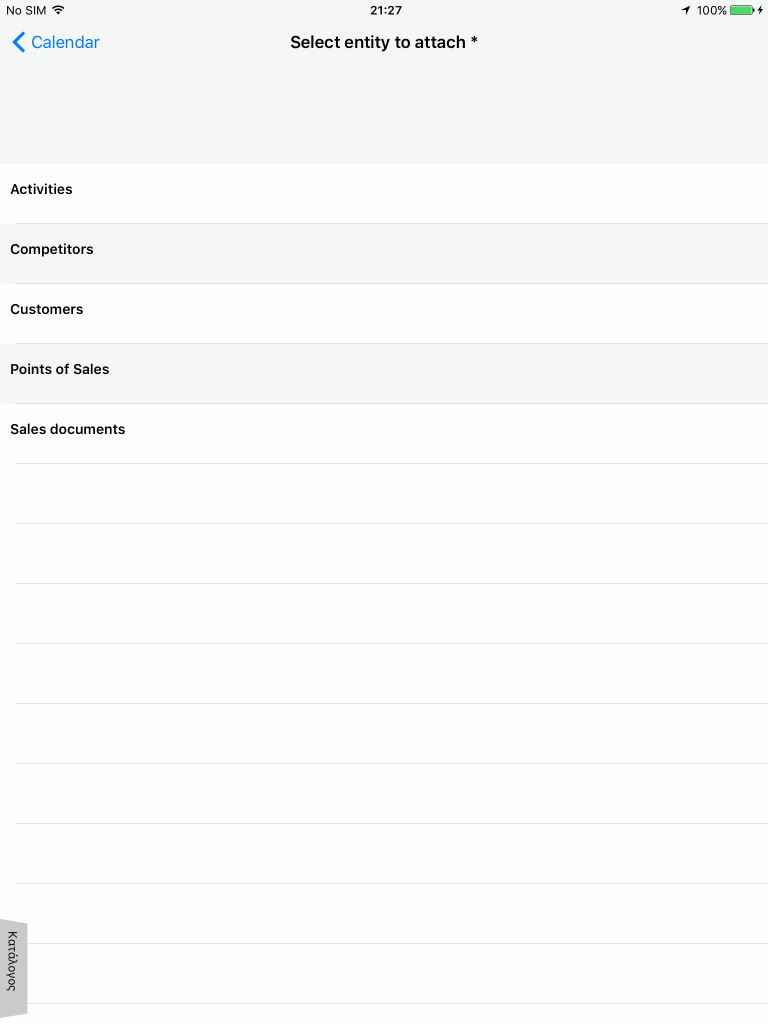
Task: Tap the blue back chevron icon
Action: (x=19, y=42)
